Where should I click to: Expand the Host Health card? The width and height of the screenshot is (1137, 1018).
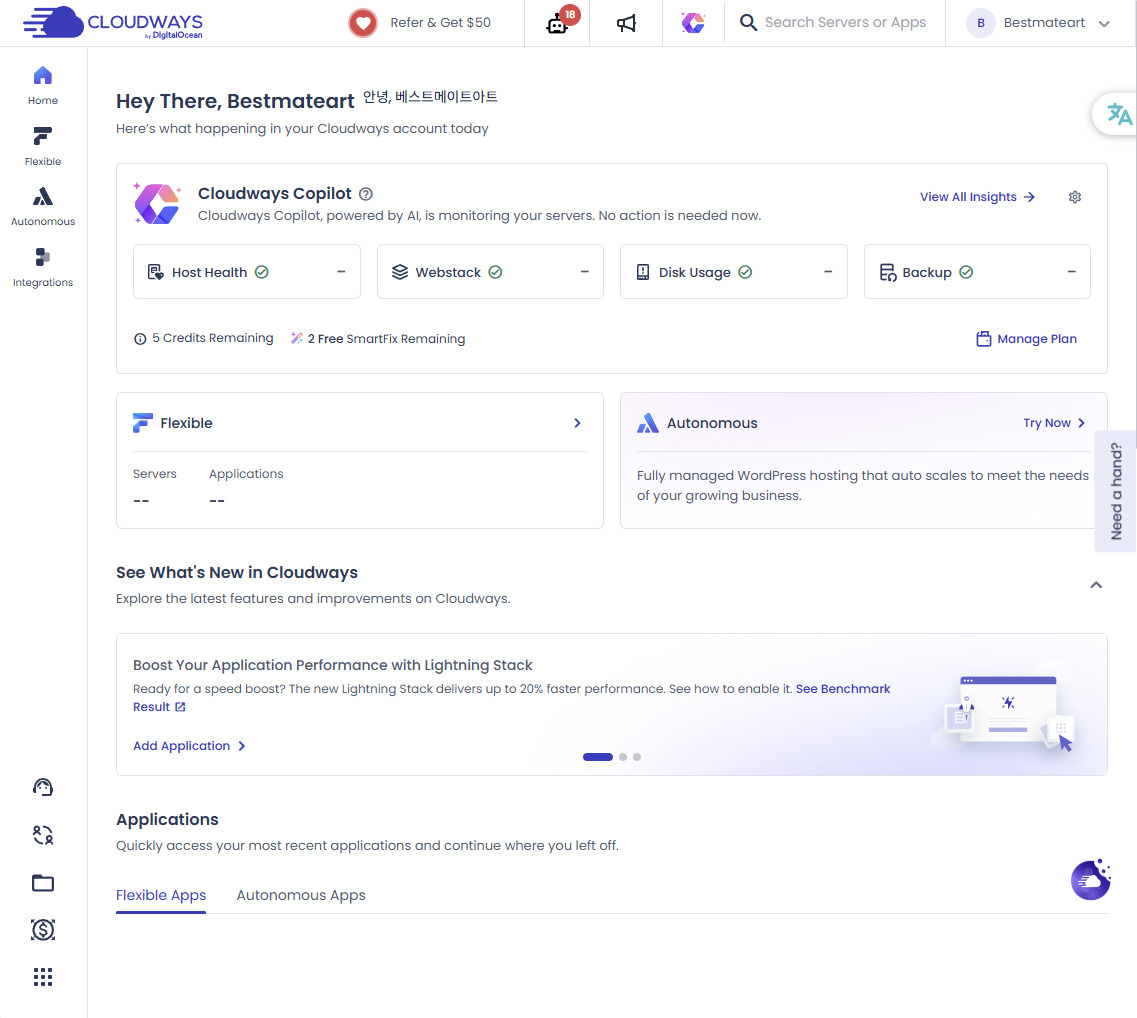[x=341, y=272]
